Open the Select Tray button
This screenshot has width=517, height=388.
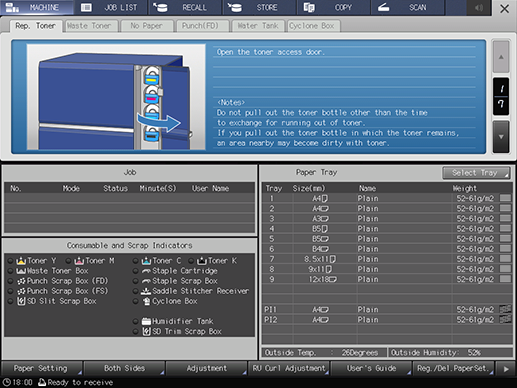point(476,173)
